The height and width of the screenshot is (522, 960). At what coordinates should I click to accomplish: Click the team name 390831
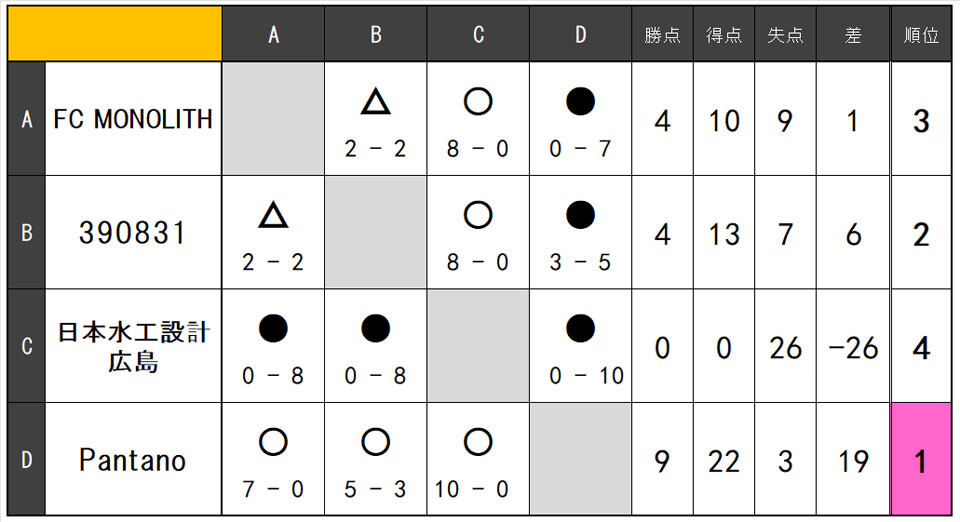click(x=133, y=233)
